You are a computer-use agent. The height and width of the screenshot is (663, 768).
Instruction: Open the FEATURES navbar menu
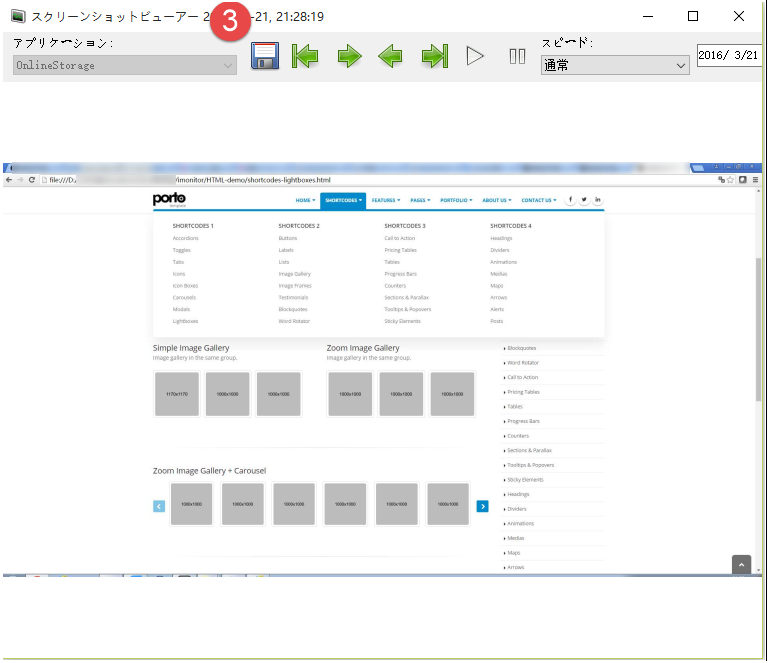pos(386,200)
